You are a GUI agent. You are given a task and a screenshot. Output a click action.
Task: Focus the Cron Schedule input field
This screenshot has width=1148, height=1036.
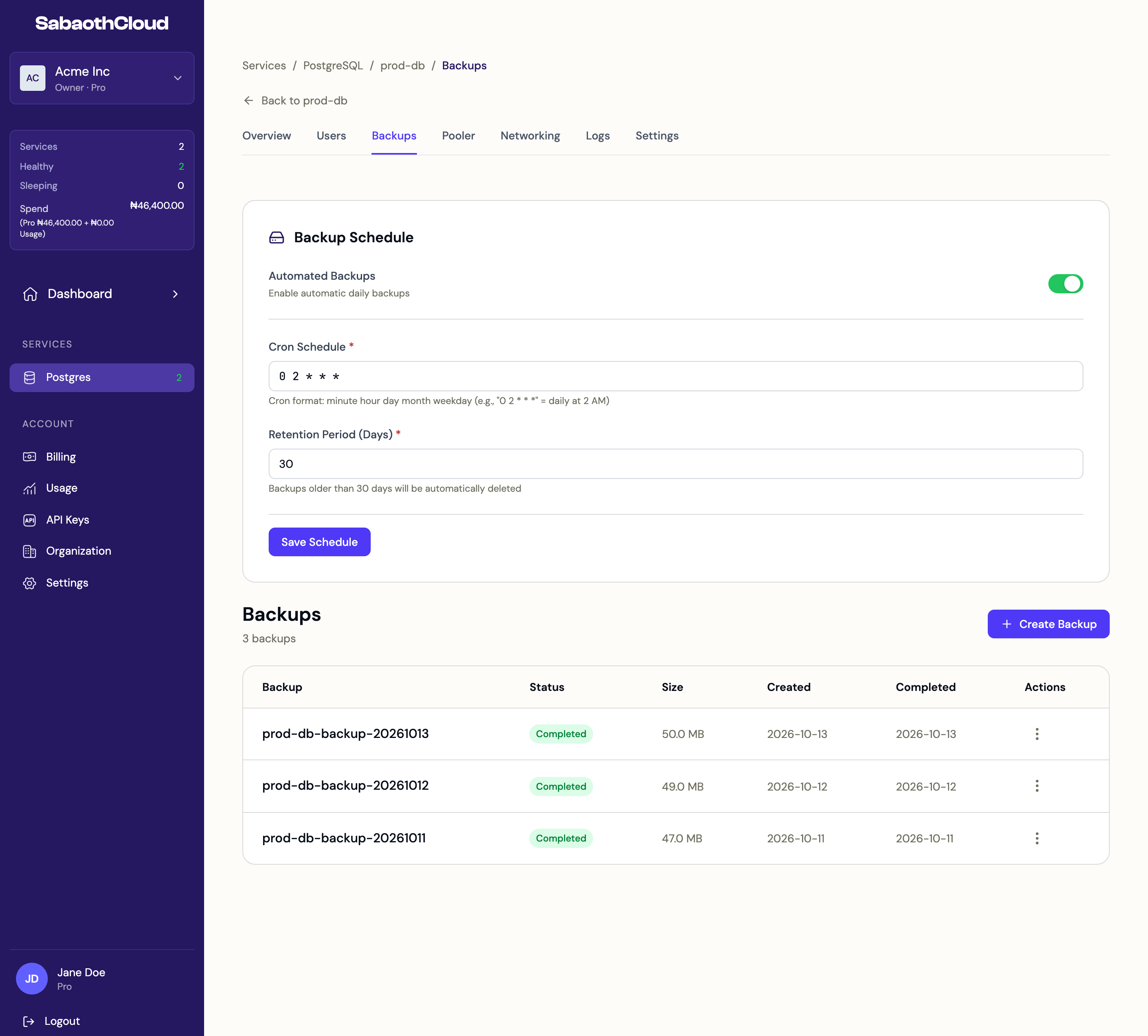click(675, 376)
